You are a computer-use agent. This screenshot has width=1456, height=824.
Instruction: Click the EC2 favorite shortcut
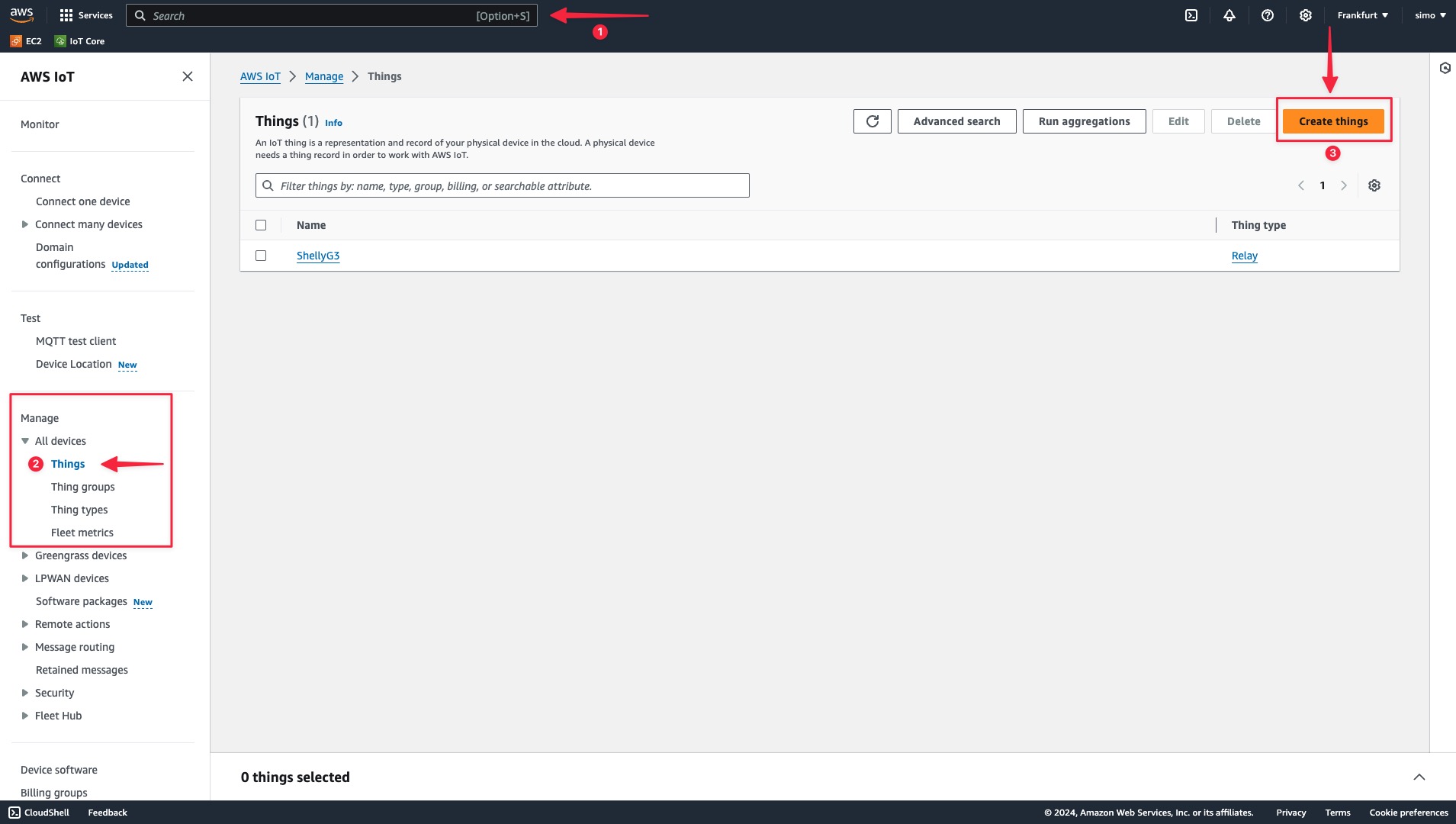pyautogui.click(x=26, y=41)
